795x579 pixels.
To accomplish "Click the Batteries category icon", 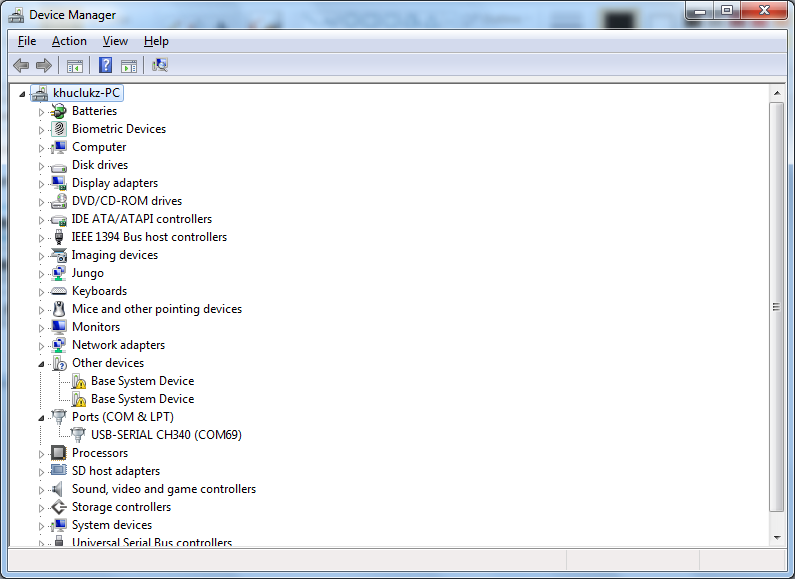I will coord(59,111).
